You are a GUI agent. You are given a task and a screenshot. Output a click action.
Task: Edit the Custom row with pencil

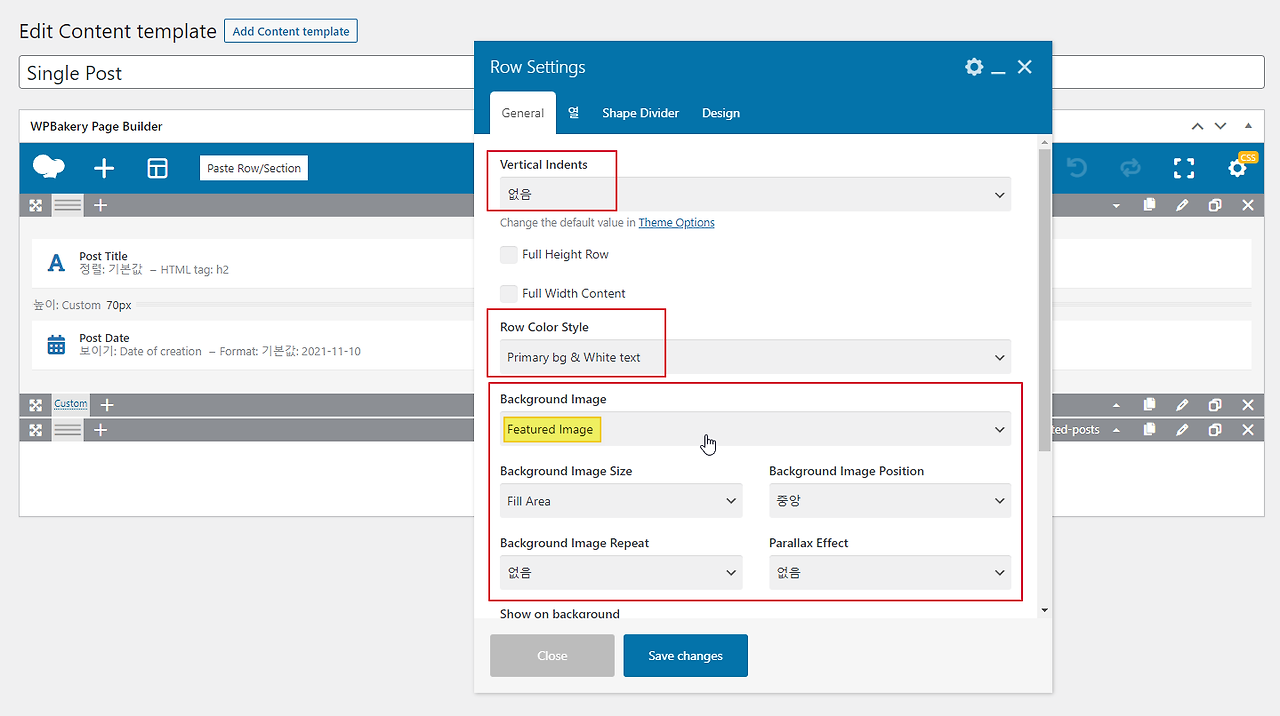pyautogui.click(x=1182, y=405)
